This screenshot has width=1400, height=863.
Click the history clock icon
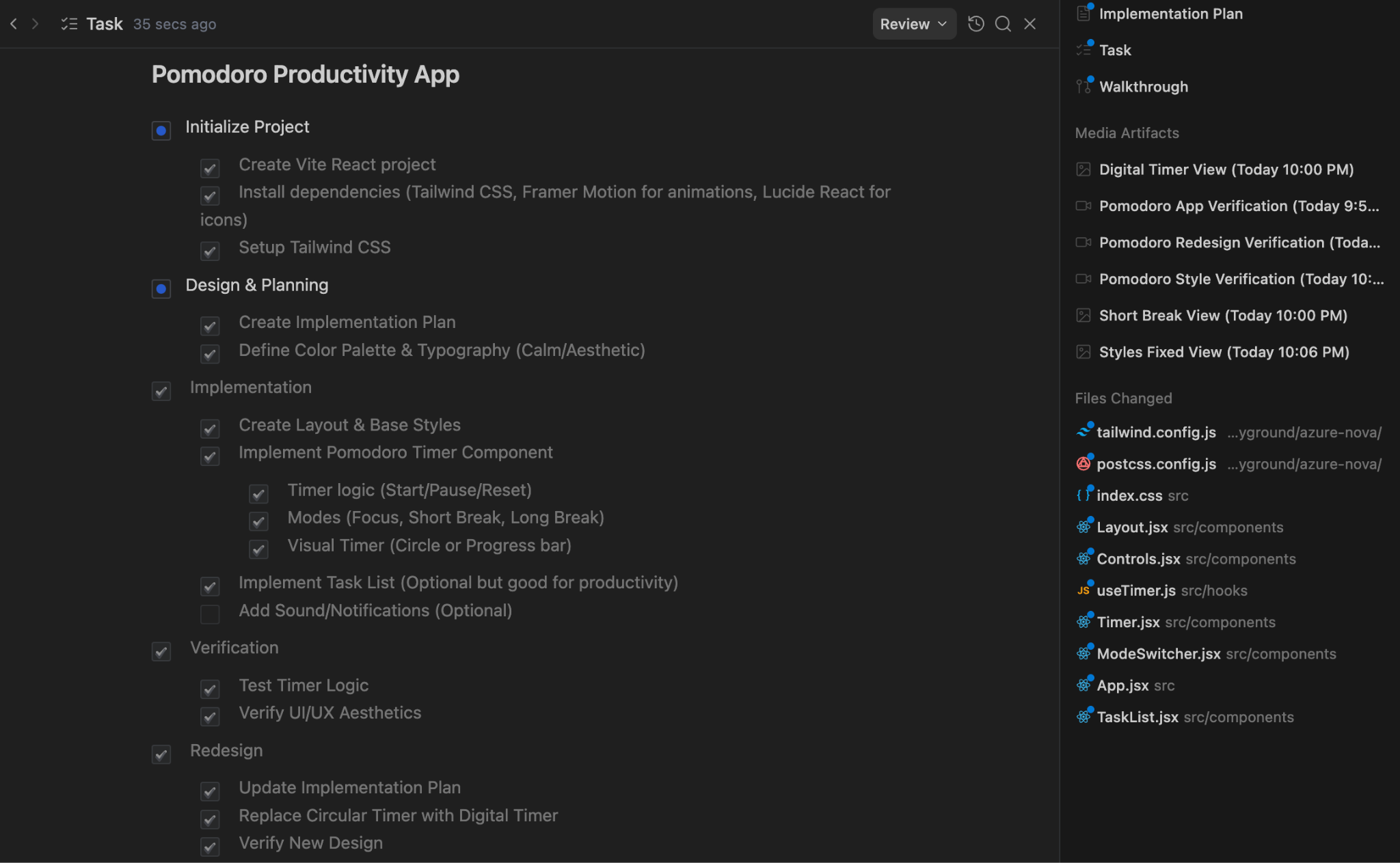coord(975,24)
